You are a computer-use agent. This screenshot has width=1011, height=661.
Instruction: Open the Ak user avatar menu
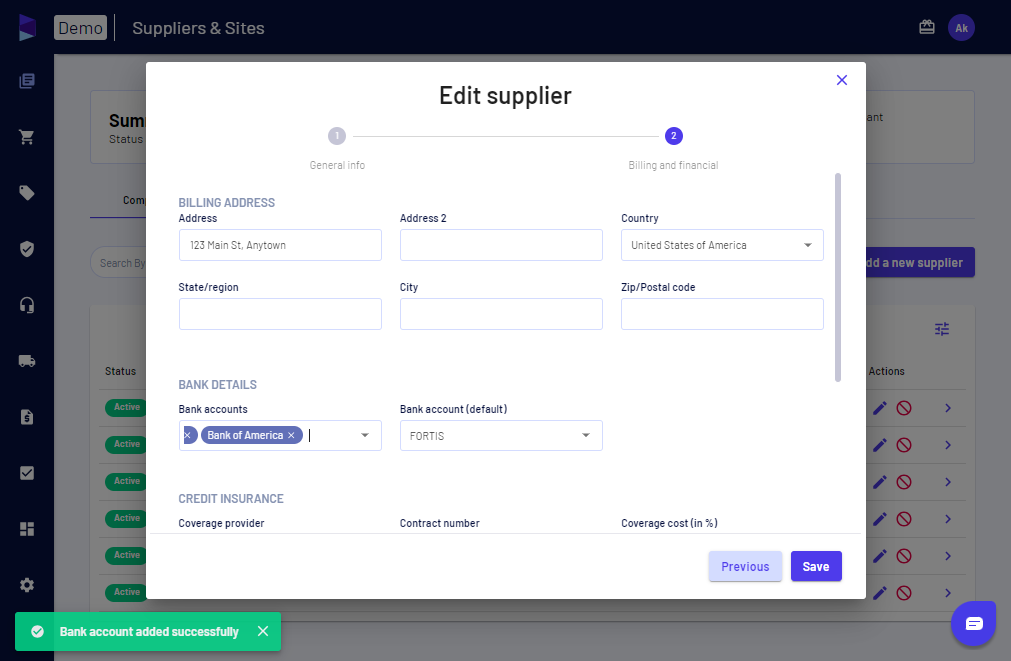(x=961, y=28)
